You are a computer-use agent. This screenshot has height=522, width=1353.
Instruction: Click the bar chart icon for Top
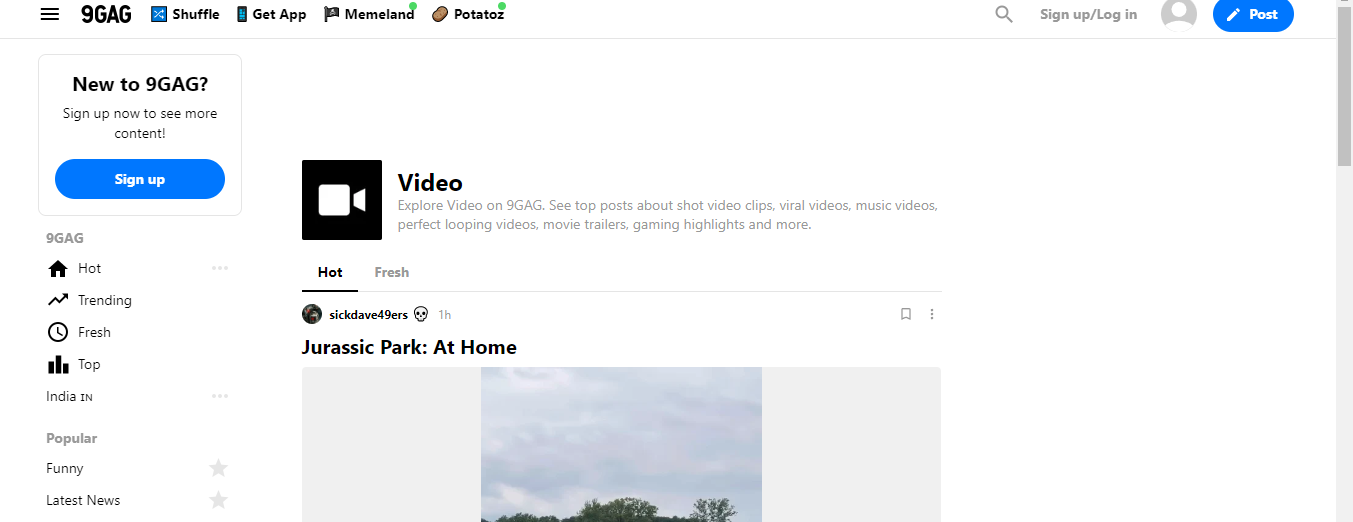point(58,364)
